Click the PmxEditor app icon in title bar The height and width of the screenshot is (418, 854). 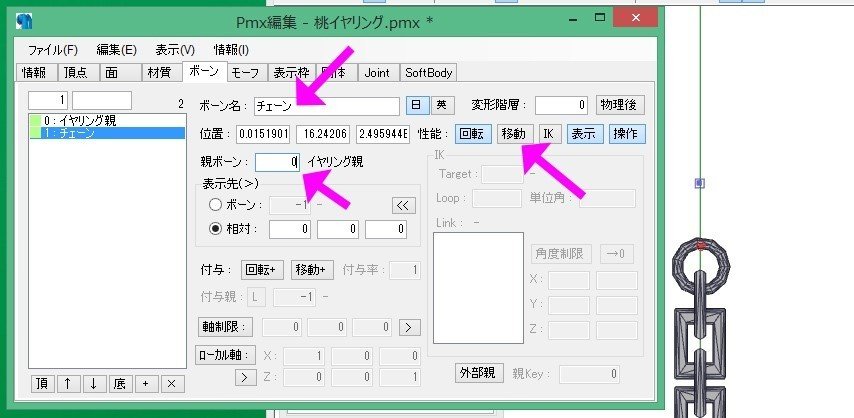point(24,21)
